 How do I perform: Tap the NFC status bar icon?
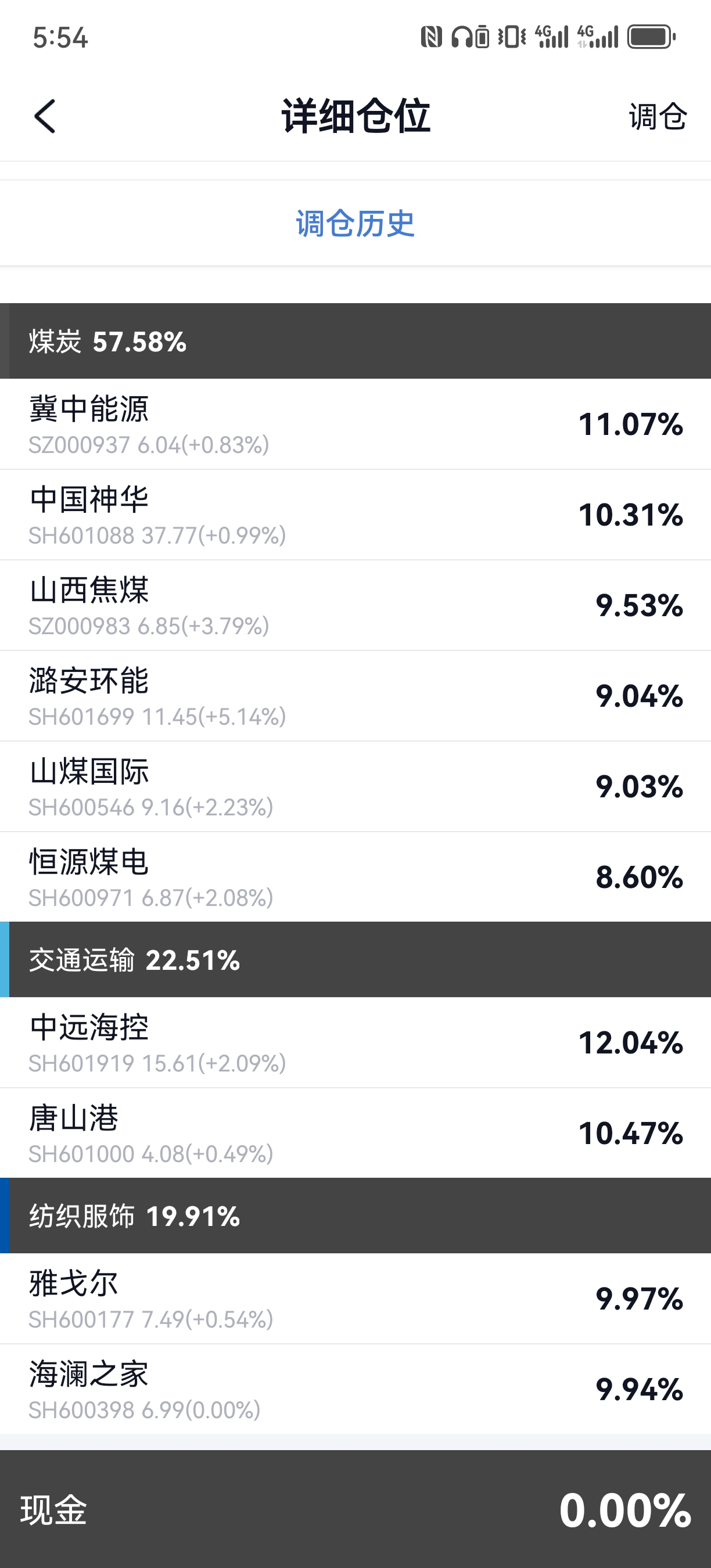[x=431, y=37]
